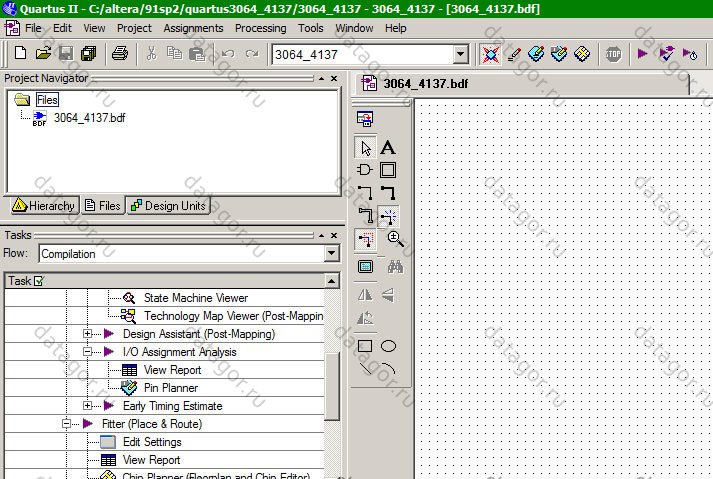Click Project Navigator panel up-arrow button

[x=321, y=79]
